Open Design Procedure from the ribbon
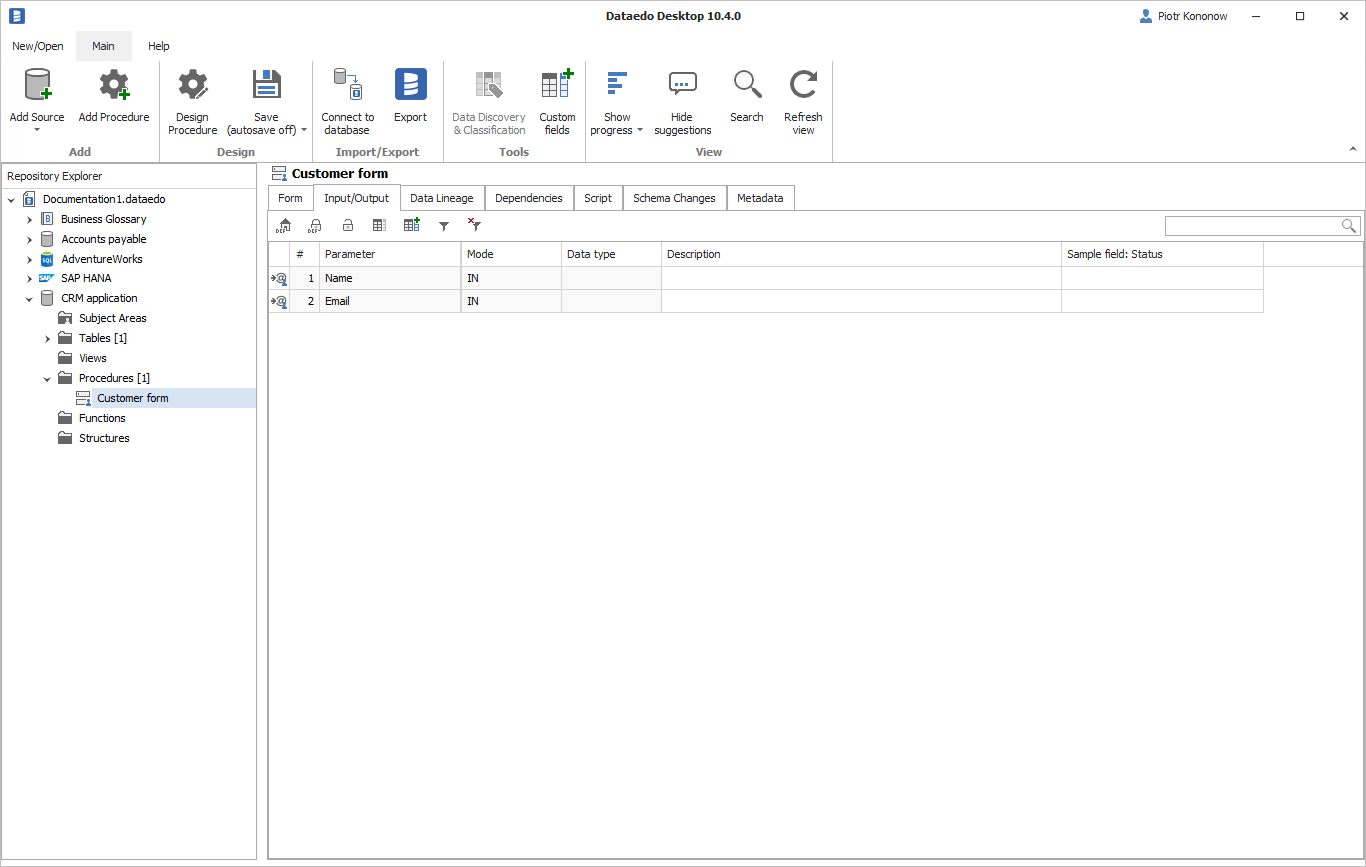This screenshot has width=1366, height=867. [x=192, y=86]
